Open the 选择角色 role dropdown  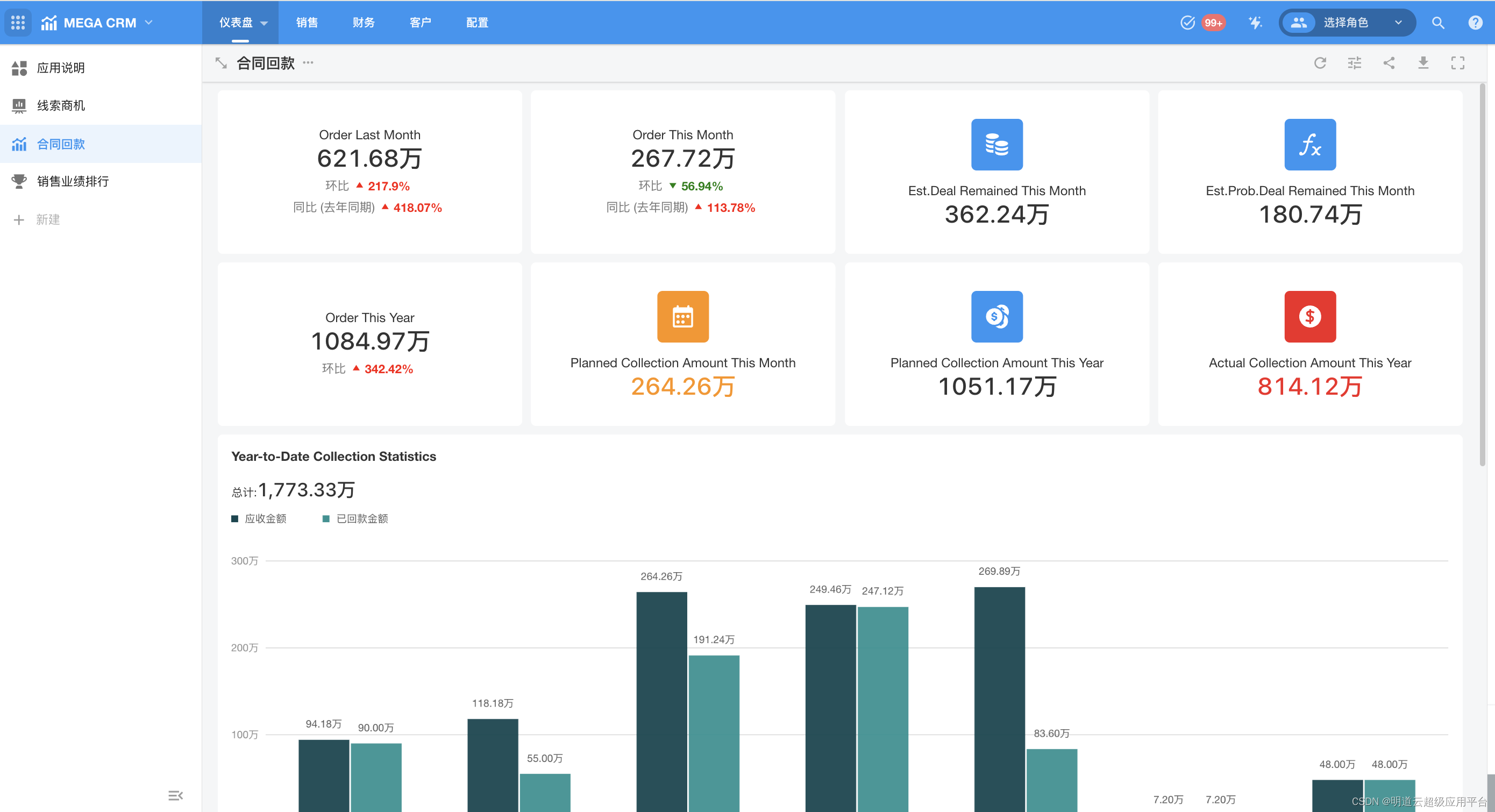(x=1347, y=23)
